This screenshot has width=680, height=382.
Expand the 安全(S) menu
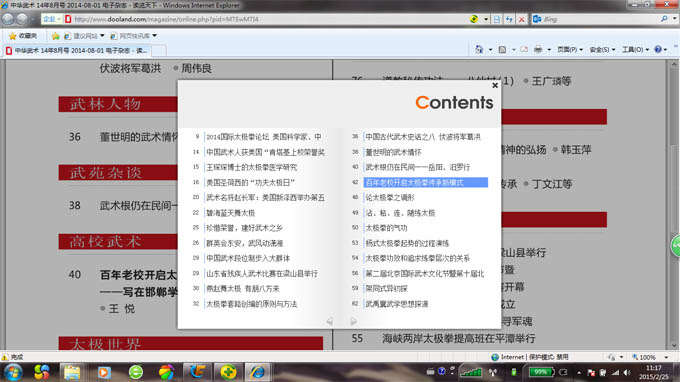[602, 49]
